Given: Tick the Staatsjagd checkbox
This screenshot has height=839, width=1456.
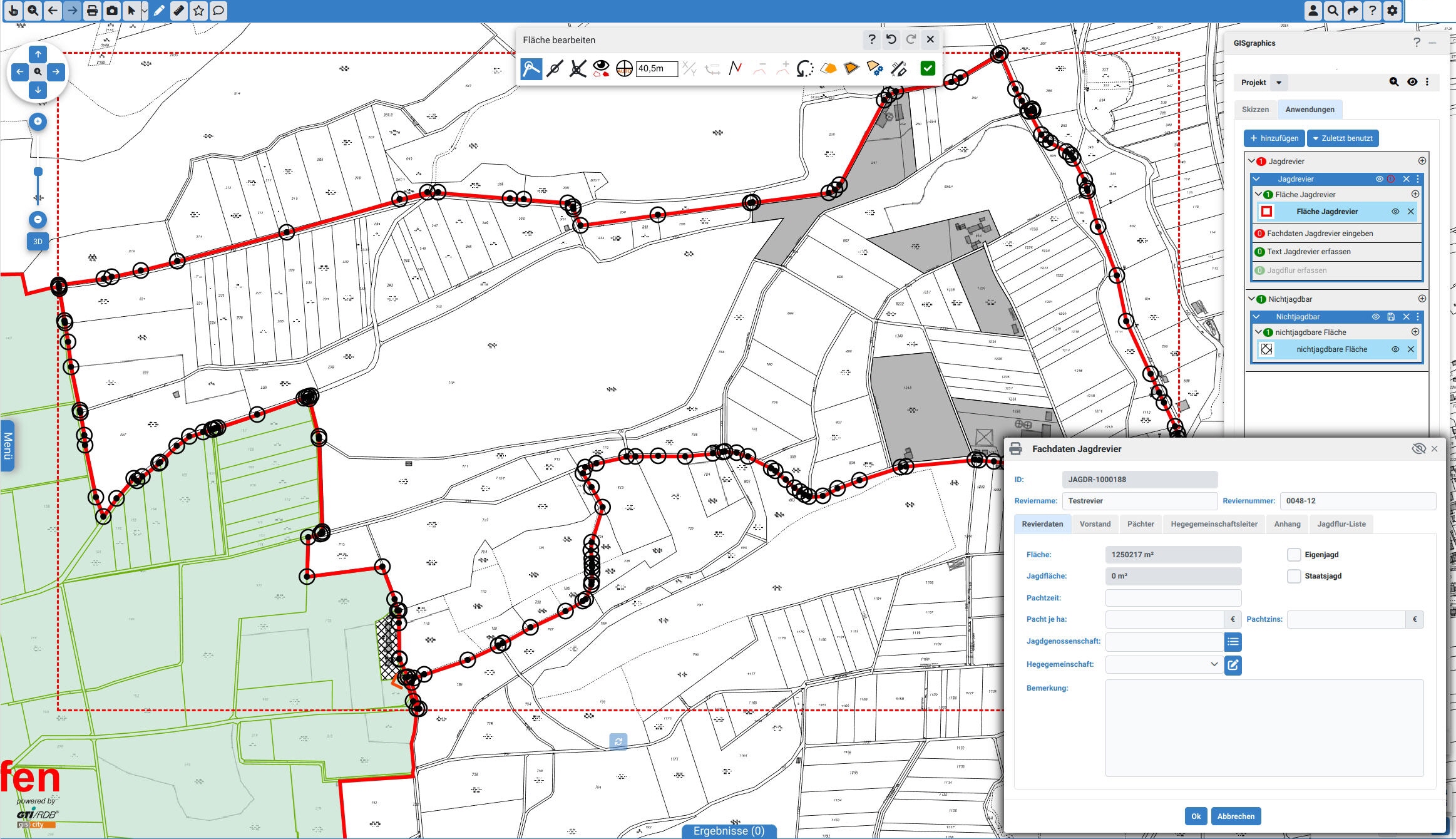Looking at the screenshot, I should coord(1294,576).
